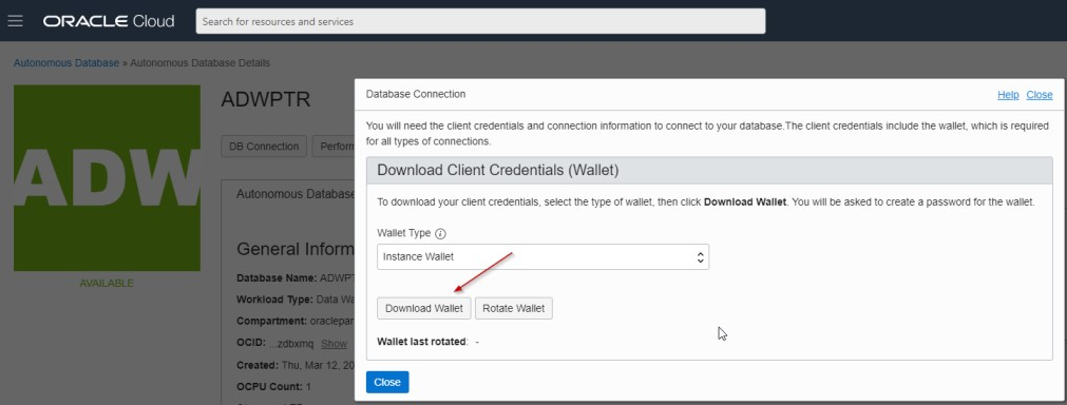
Task: Click the blue Close button
Action: click(387, 382)
